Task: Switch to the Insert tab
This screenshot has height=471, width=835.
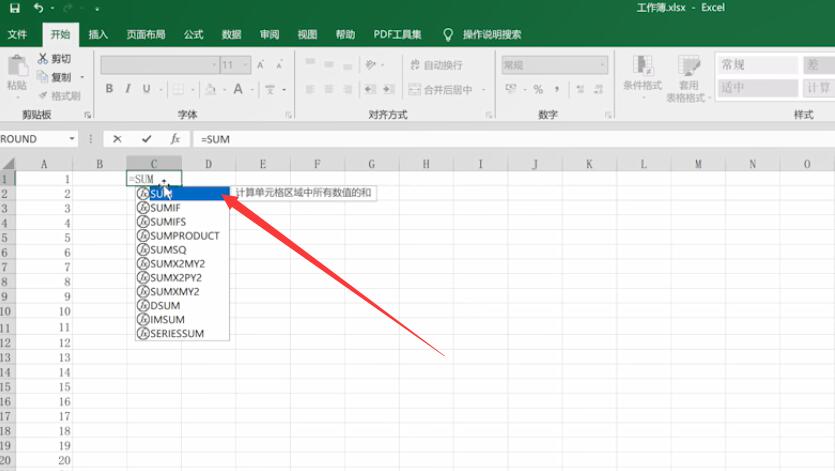Action: point(98,35)
